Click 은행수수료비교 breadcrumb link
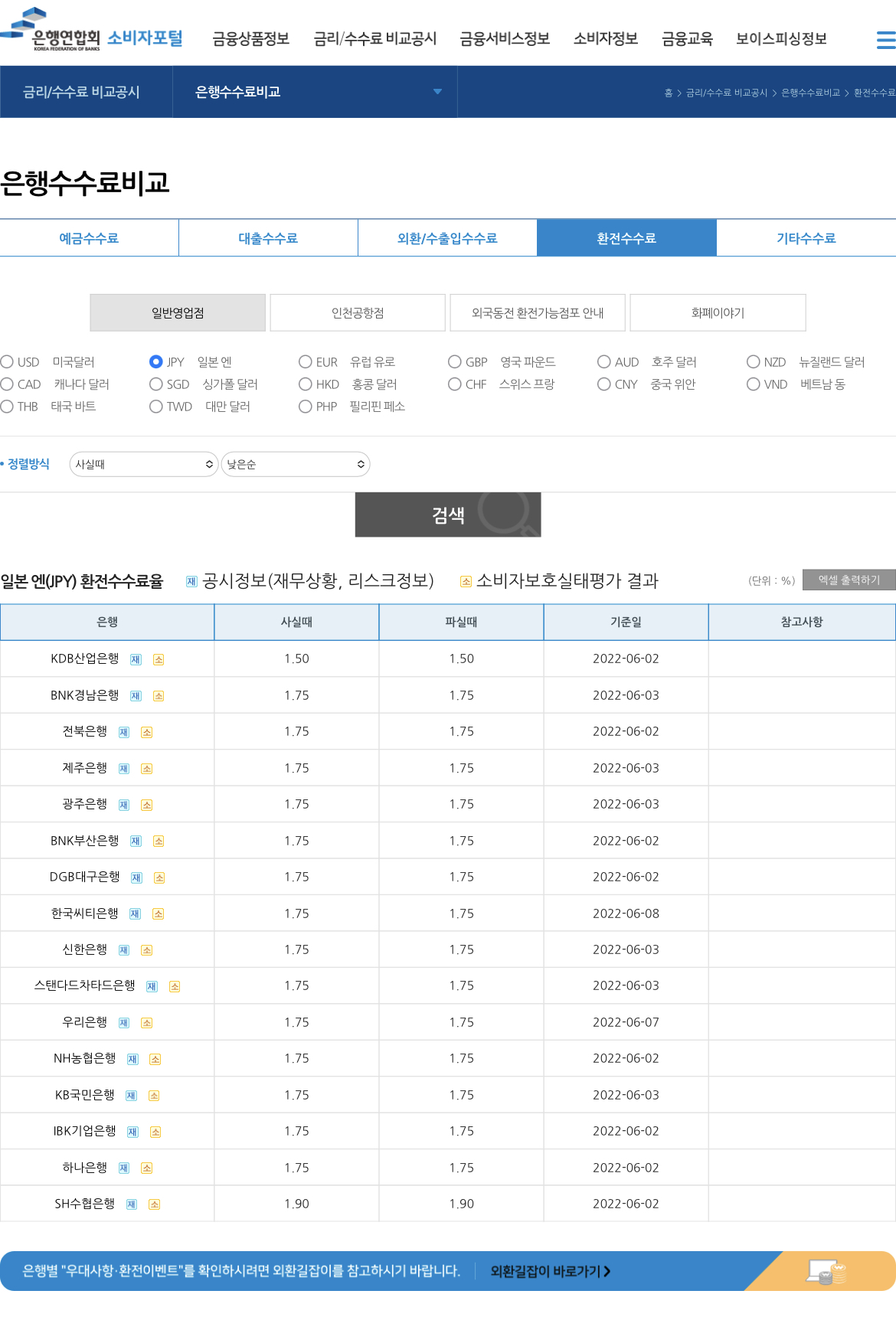This screenshot has height=1330, width=896. click(x=810, y=93)
